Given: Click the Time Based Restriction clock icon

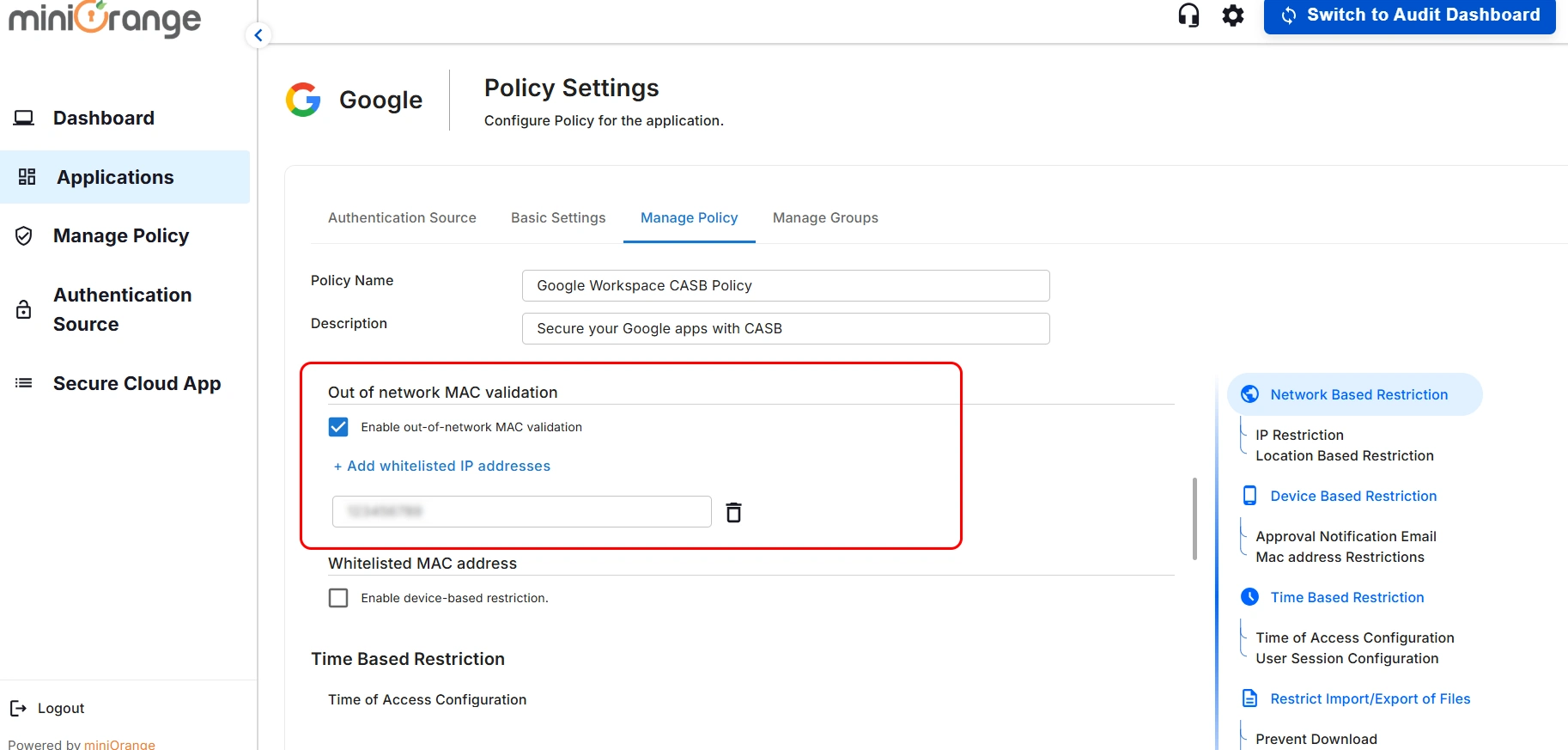Looking at the screenshot, I should pyautogui.click(x=1250, y=597).
